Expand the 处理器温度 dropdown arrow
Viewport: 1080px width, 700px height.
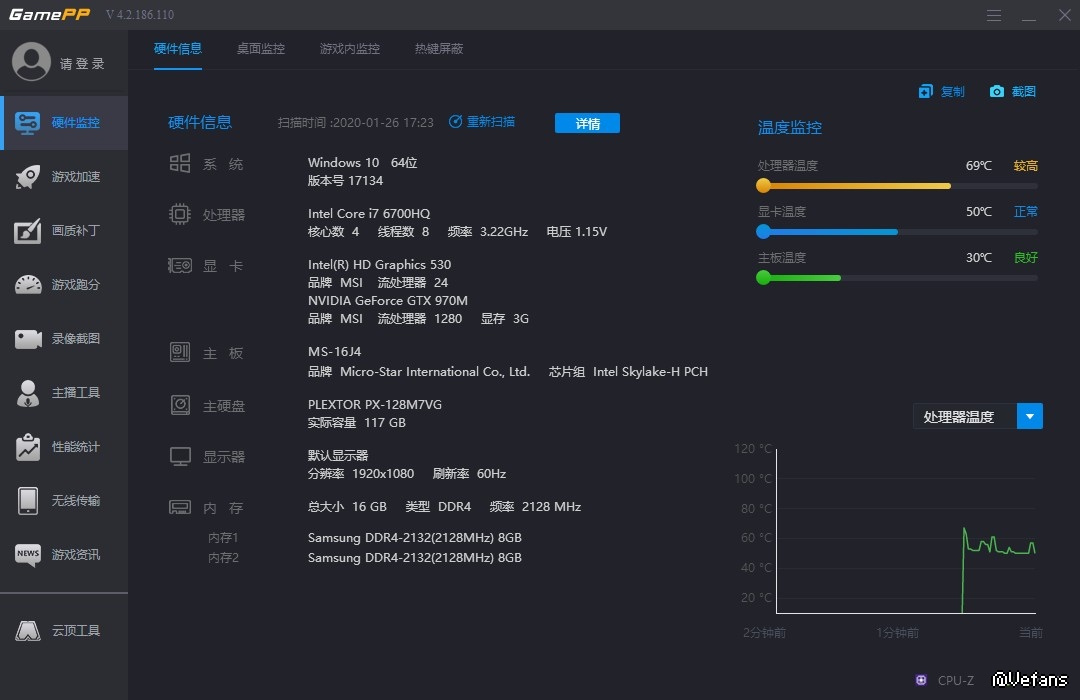coord(1030,416)
